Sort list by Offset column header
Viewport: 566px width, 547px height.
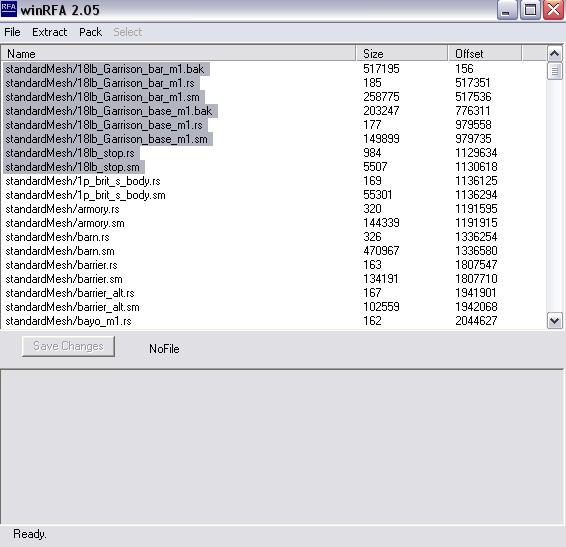pyautogui.click(x=485, y=54)
